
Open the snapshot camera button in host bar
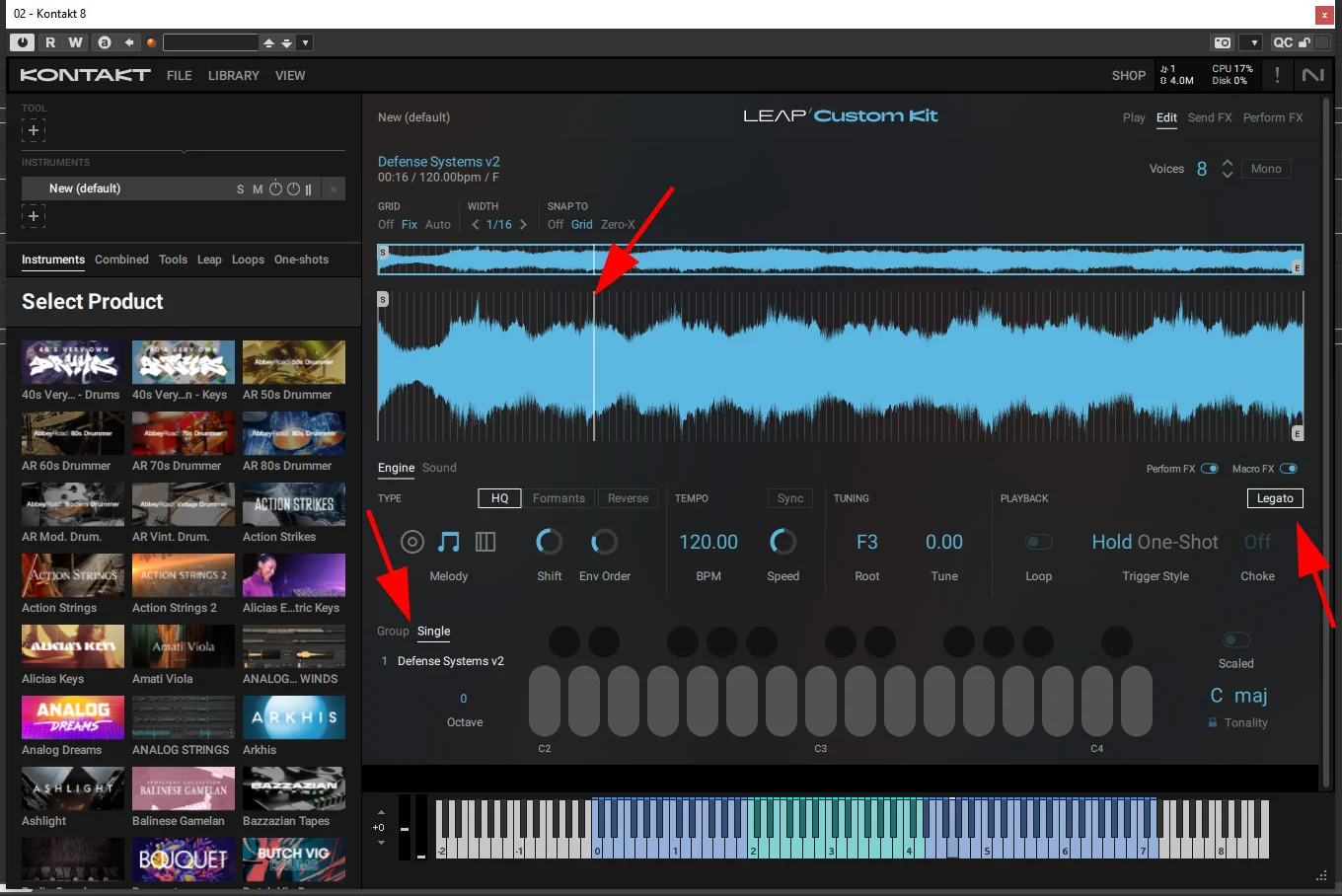click(x=1223, y=42)
